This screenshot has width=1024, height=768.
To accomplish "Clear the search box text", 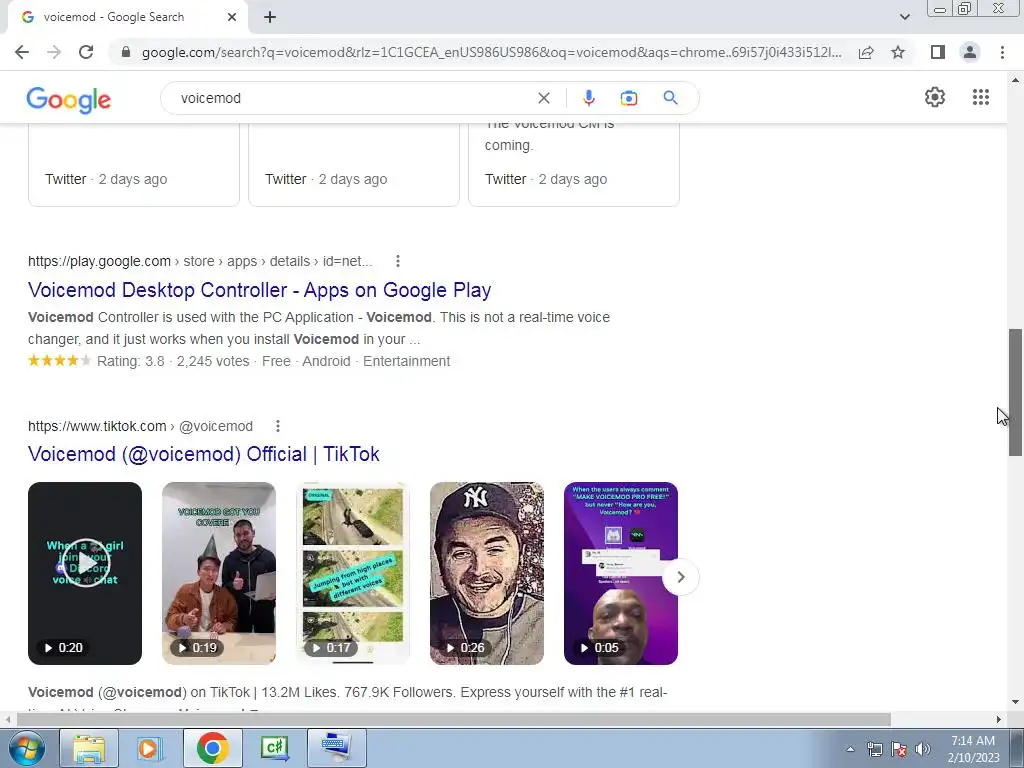I will click(x=543, y=98).
